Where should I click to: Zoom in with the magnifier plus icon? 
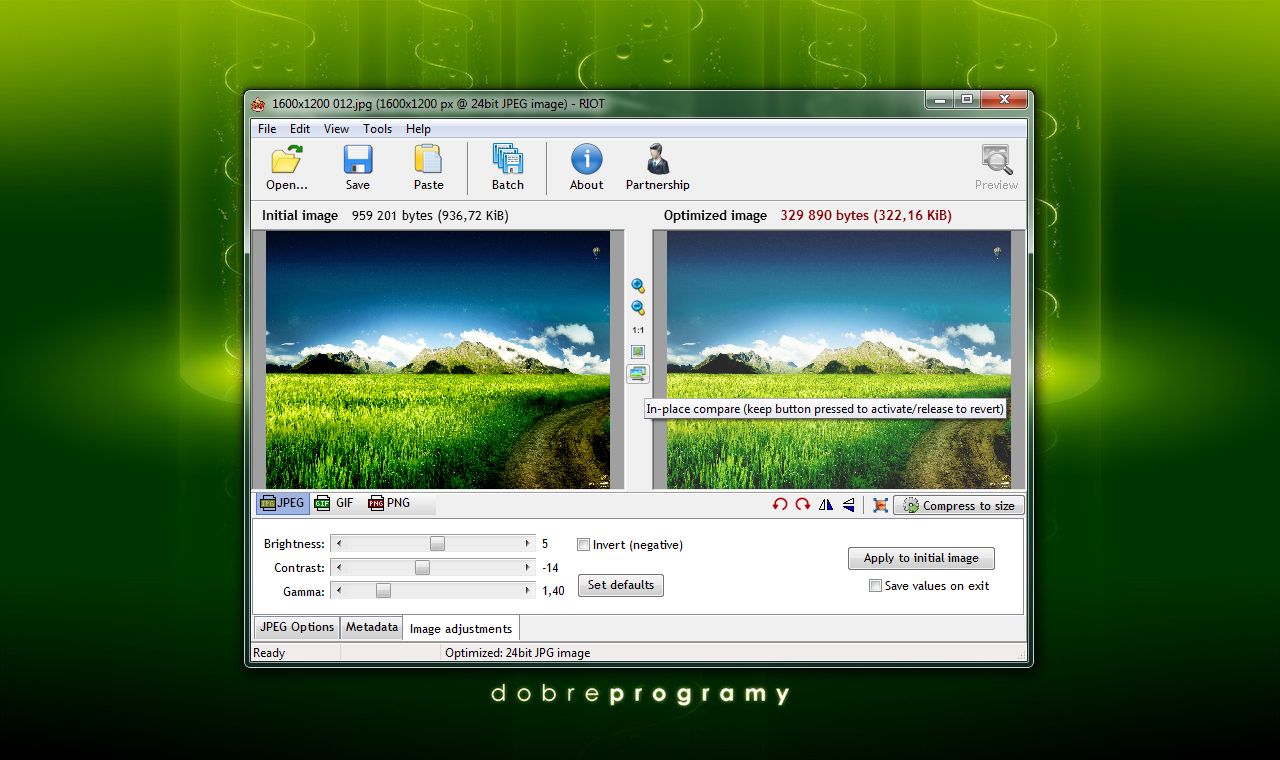click(638, 286)
